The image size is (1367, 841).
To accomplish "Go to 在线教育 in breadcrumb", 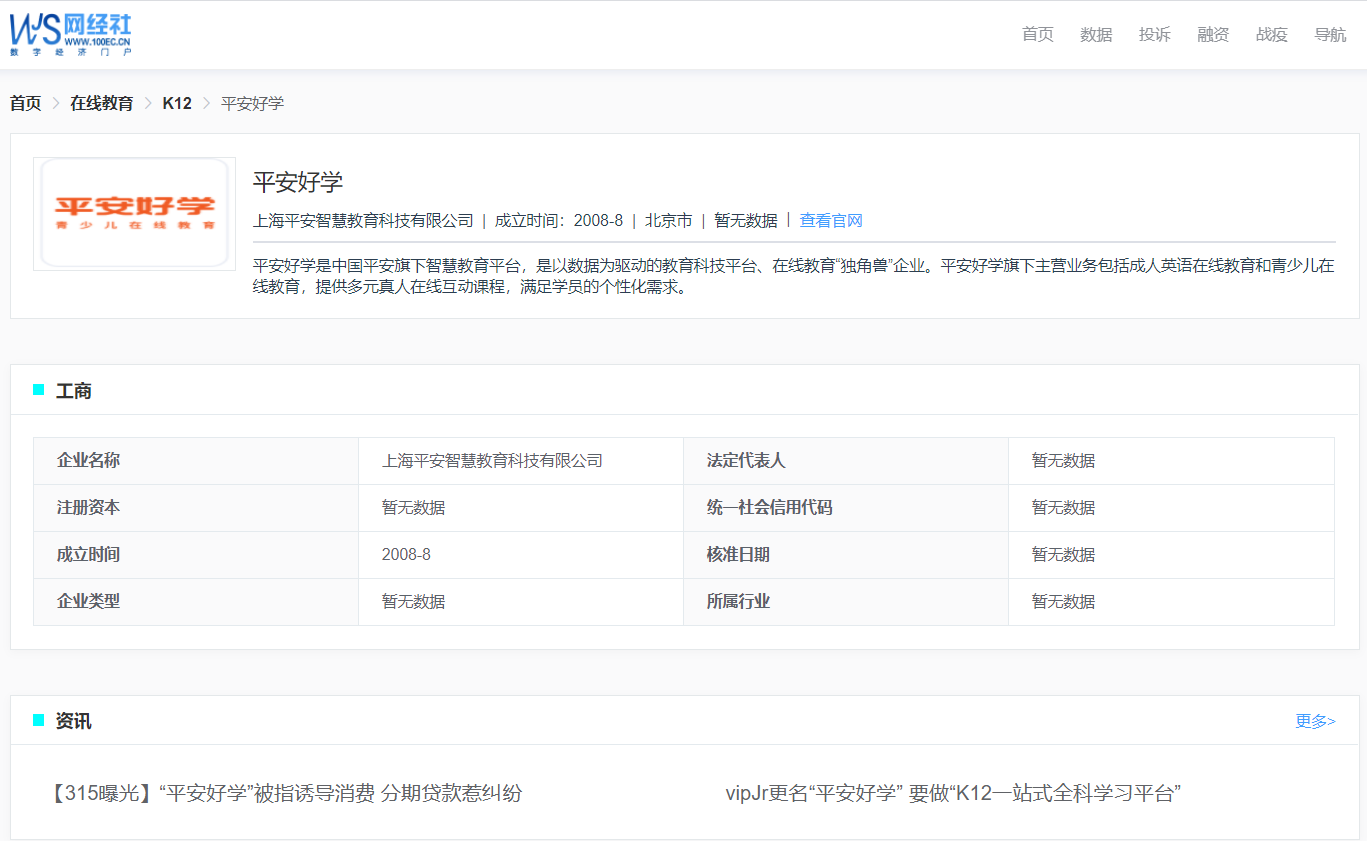I will [102, 103].
